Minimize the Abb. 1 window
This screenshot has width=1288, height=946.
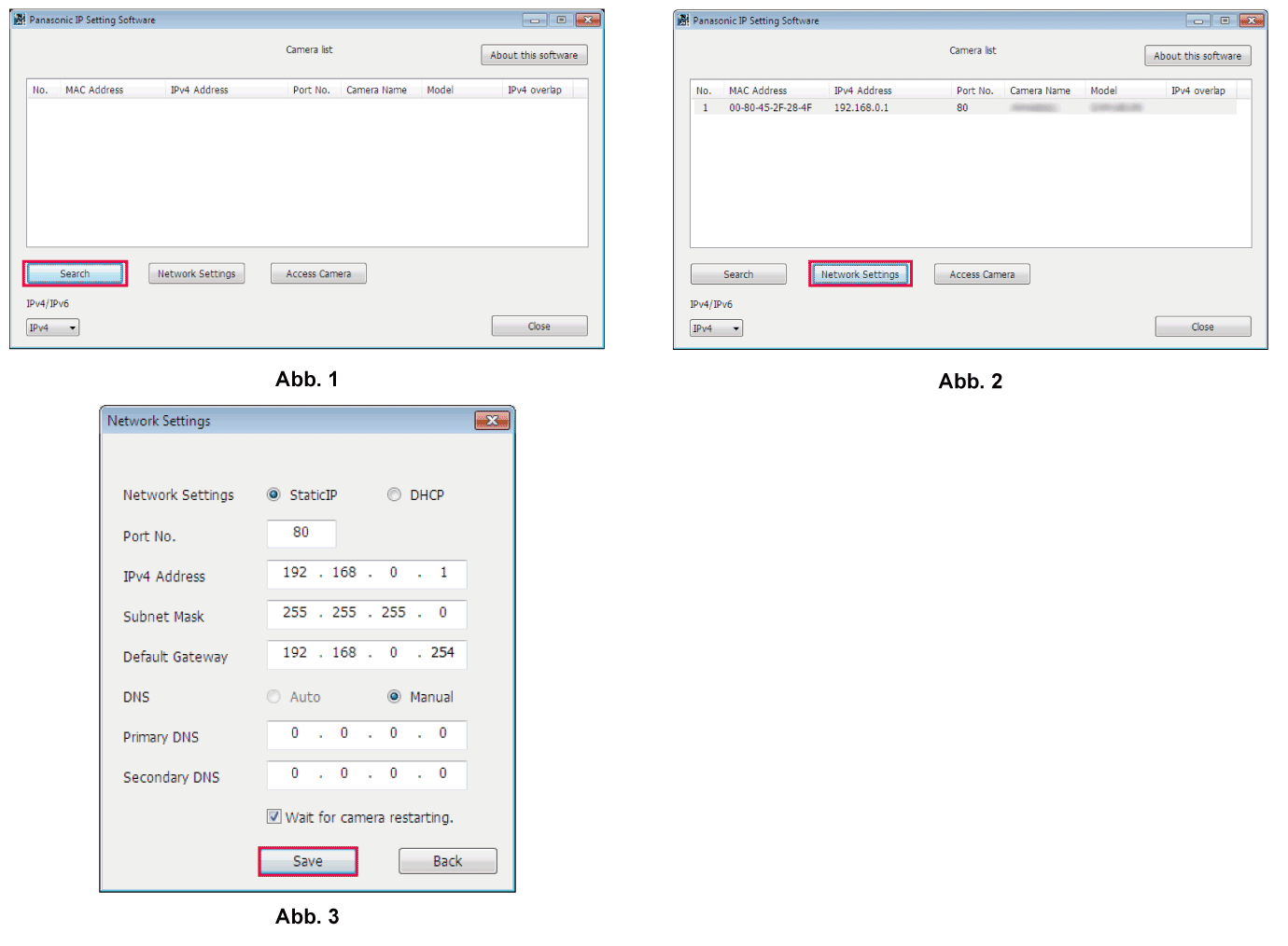click(535, 20)
